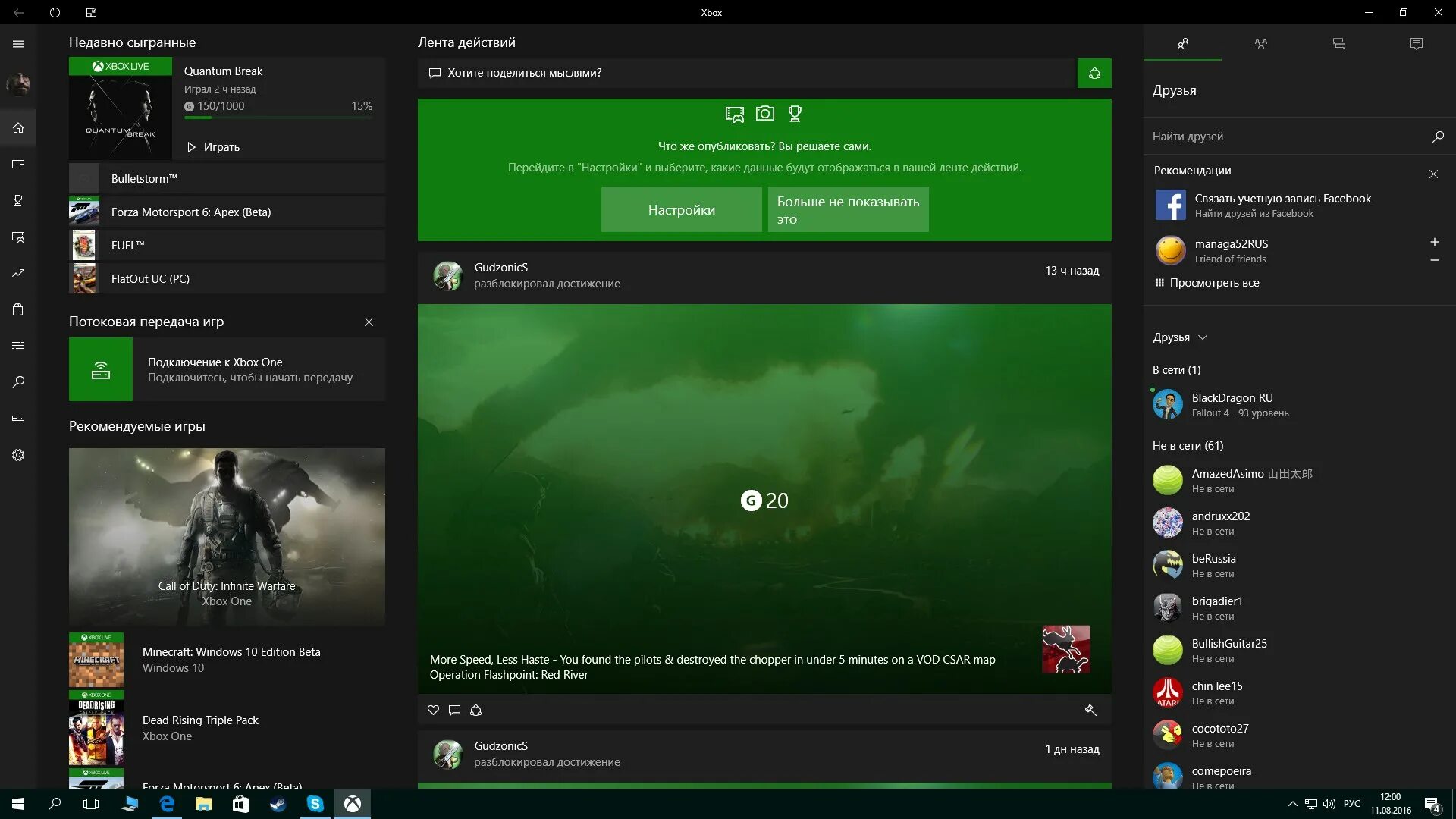Click the Хотите поделиться мыслями field
This screenshot has height=819, width=1456.
click(747, 74)
